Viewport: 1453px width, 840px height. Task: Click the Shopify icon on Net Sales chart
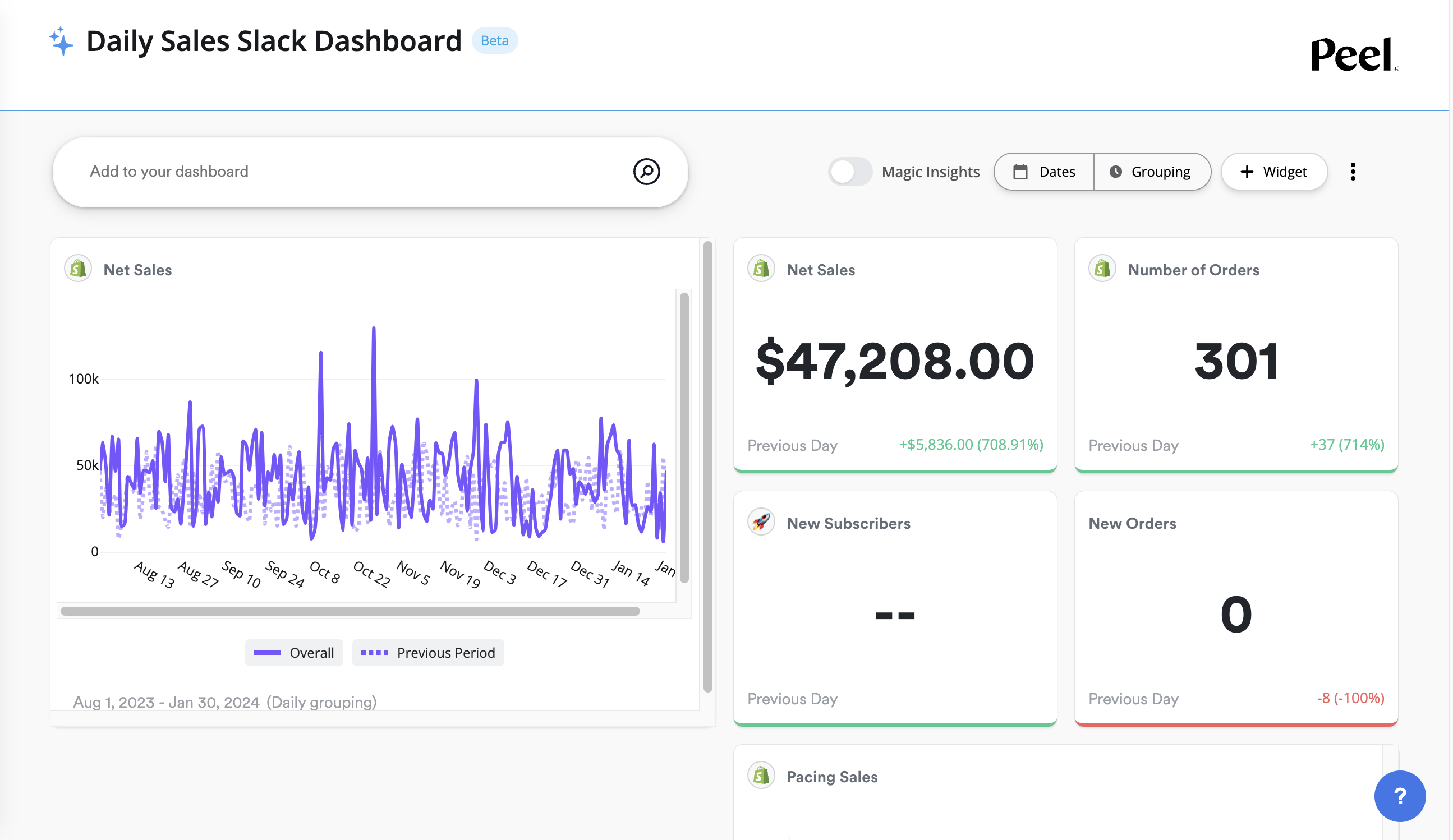click(x=79, y=268)
